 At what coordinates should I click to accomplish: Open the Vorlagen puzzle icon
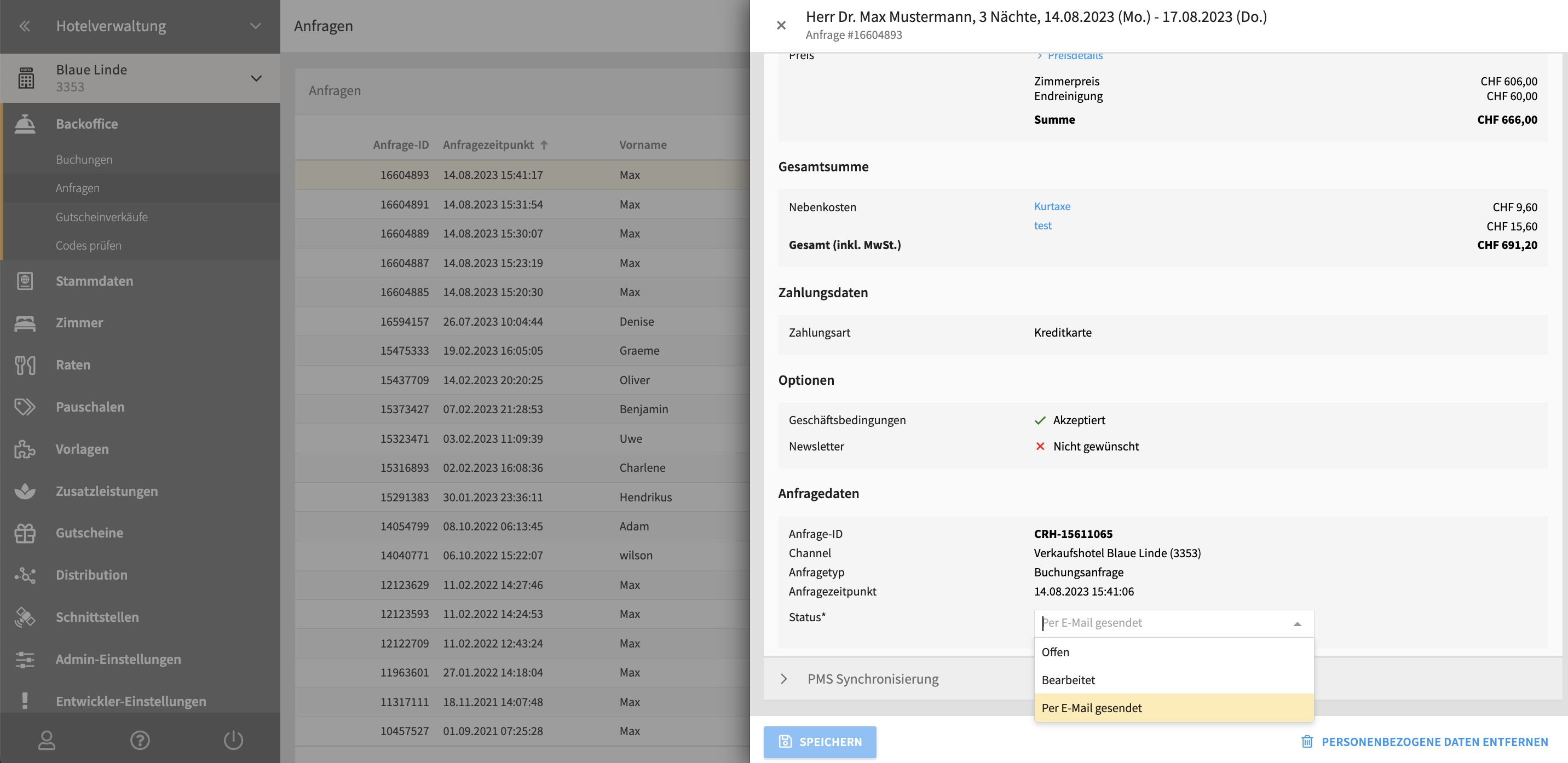coord(25,449)
